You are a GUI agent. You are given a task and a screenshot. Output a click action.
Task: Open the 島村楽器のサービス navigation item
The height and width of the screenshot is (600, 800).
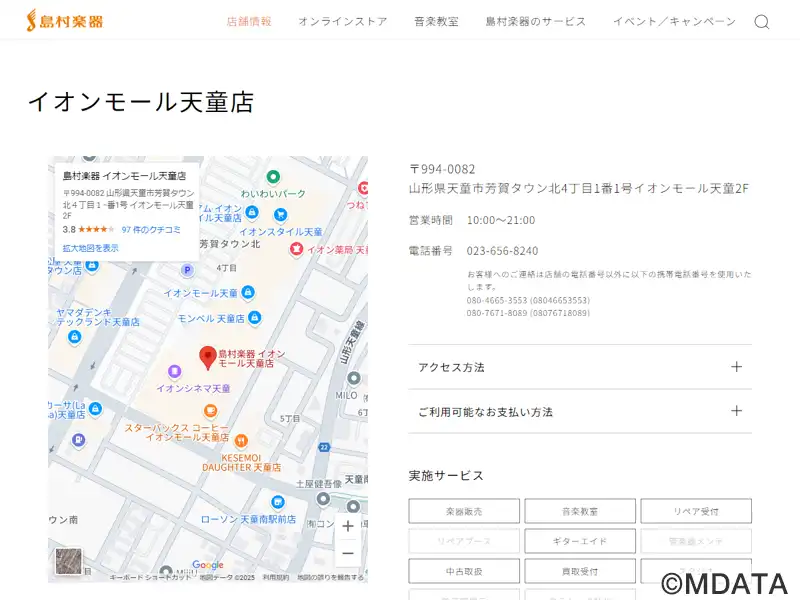[536, 21]
